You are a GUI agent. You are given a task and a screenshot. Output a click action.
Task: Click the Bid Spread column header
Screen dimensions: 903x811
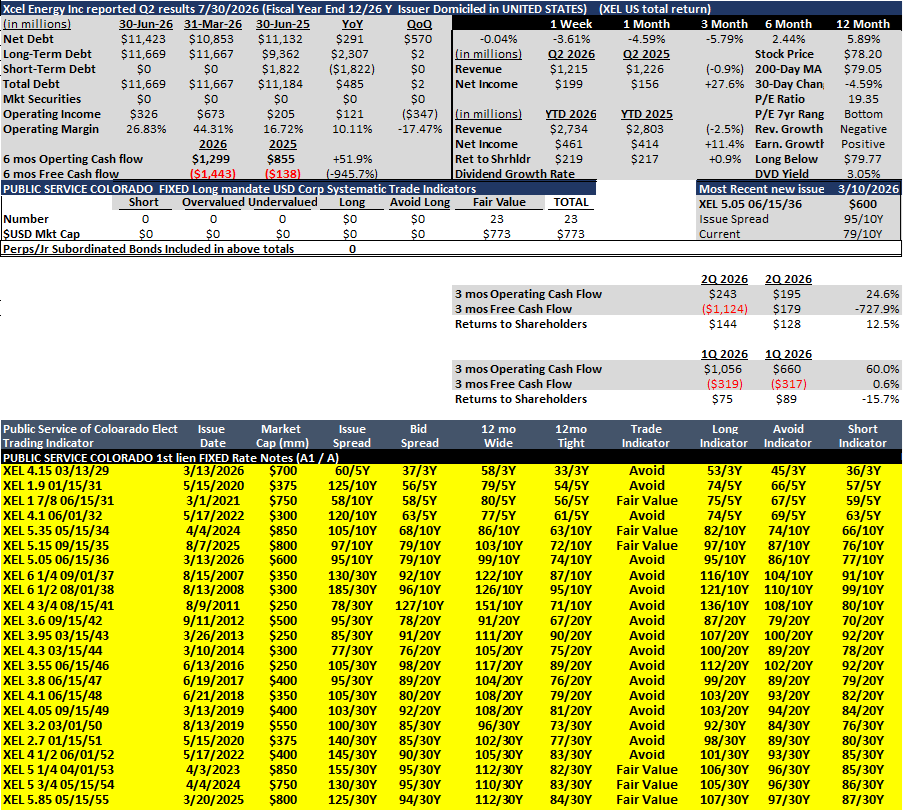point(419,436)
